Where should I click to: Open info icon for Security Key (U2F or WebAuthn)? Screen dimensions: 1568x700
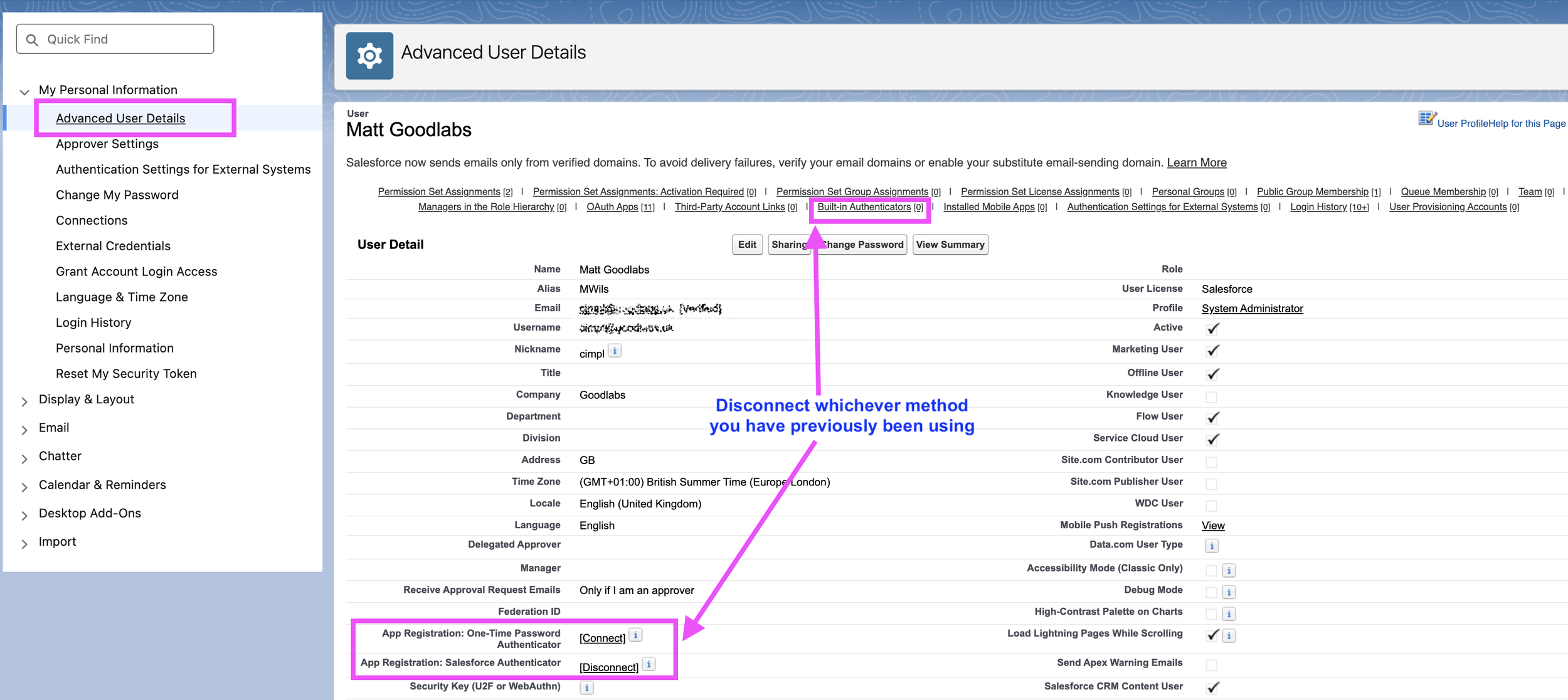(586, 688)
